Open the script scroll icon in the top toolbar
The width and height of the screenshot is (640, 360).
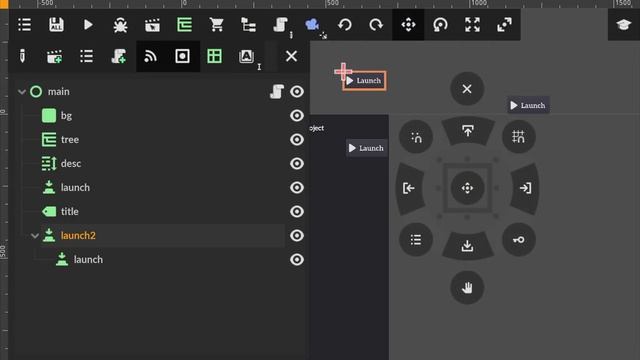pos(280,24)
